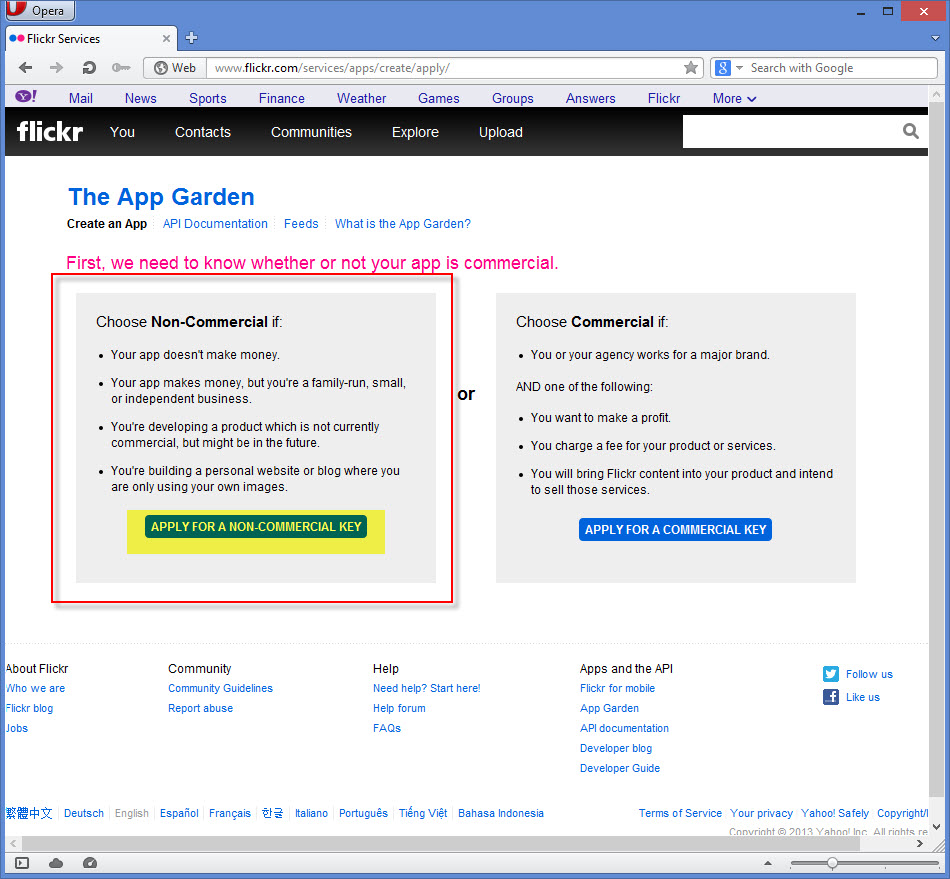Click the Facebook Like us icon
950x879 pixels.
tap(831, 697)
